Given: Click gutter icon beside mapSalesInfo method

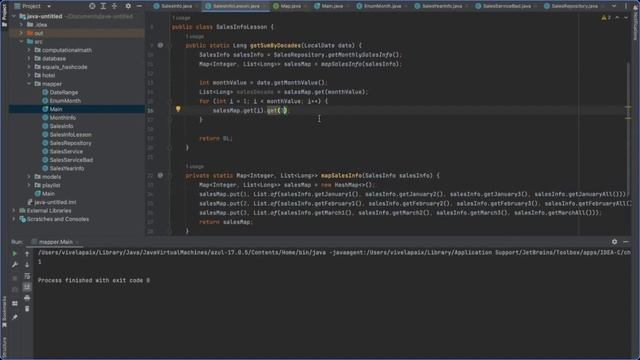Looking at the screenshot, I should (x=160, y=175).
